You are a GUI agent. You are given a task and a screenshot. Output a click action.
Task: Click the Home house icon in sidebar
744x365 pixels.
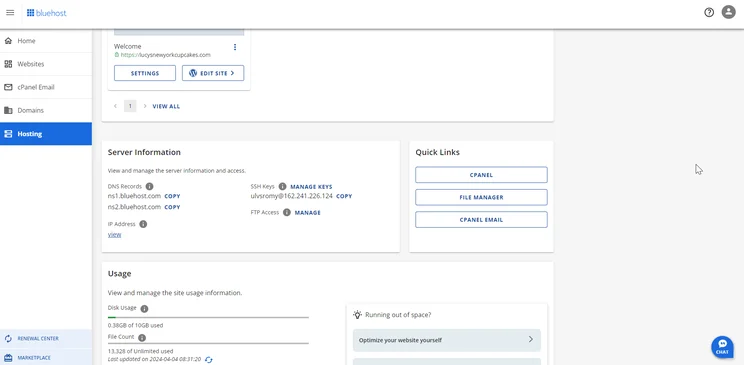point(8,41)
